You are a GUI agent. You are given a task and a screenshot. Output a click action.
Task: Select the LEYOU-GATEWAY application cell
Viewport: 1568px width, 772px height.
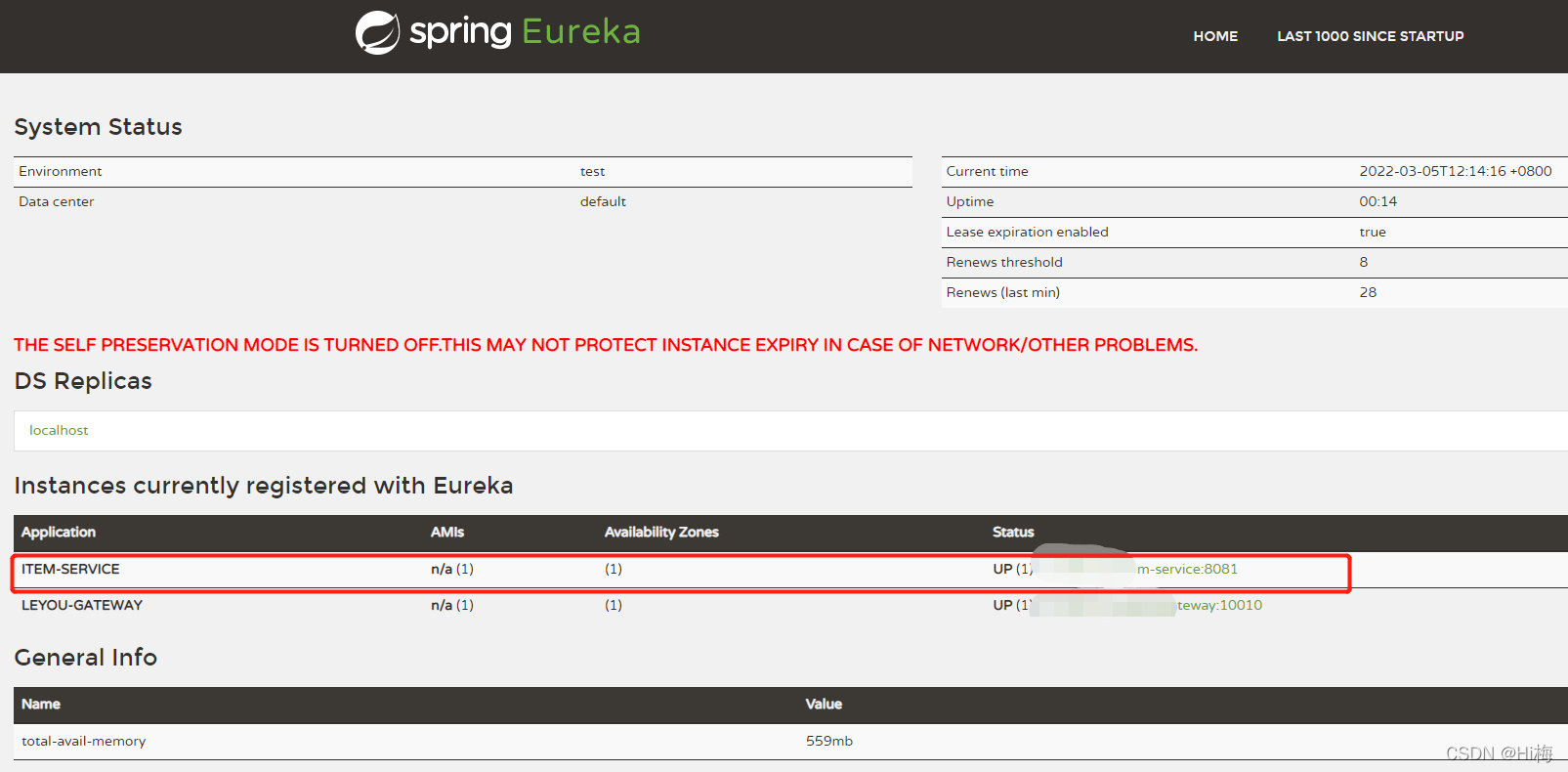(82, 605)
